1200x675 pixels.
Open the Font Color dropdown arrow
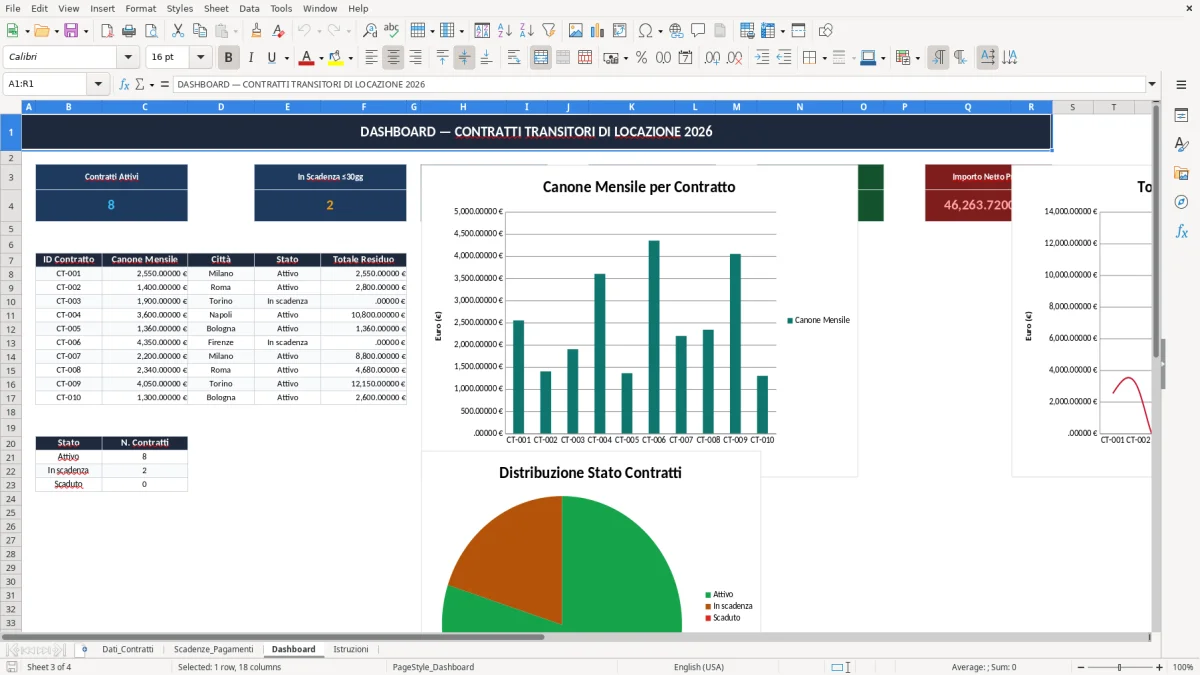pos(321,58)
